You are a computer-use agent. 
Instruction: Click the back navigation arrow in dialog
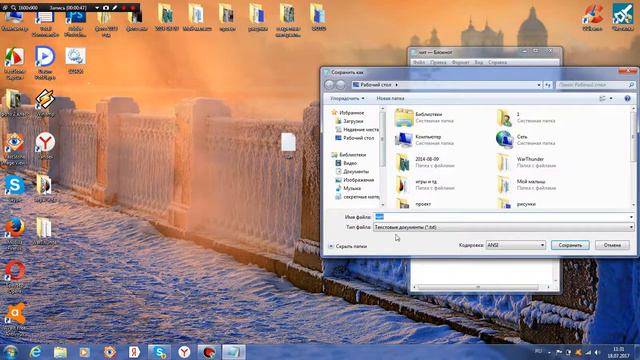tap(330, 84)
